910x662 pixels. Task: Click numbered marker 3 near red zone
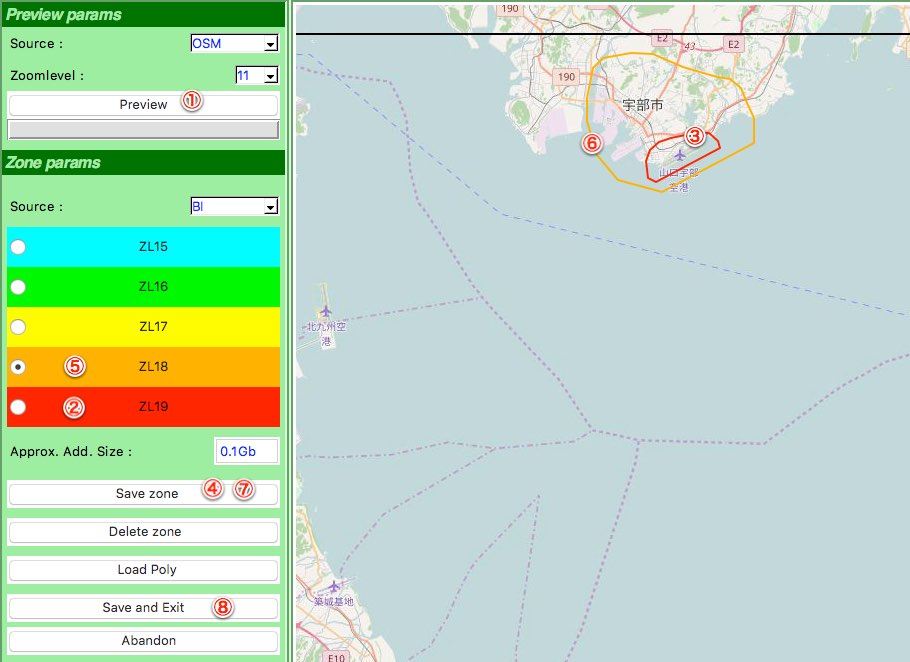point(694,137)
